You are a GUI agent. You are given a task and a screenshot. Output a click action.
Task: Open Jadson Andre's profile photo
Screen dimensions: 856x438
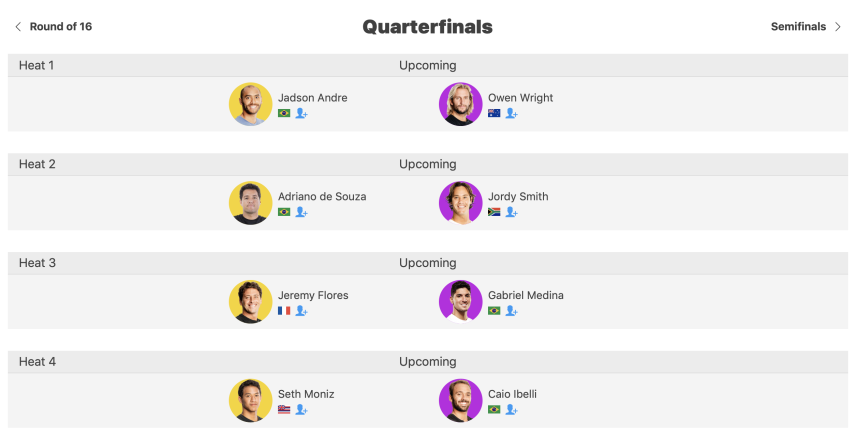[x=251, y=104]
